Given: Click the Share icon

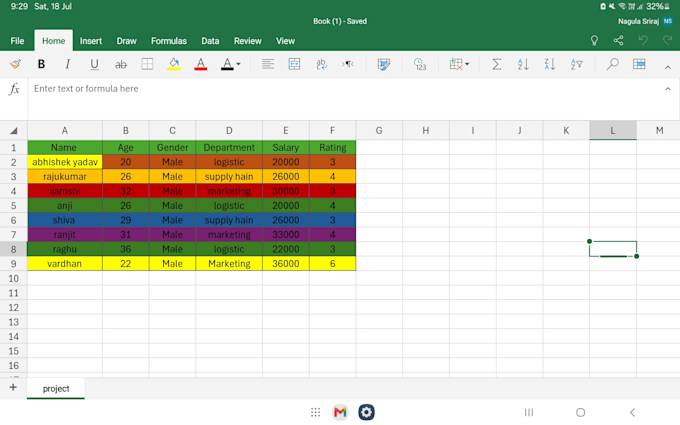Looking at the screenshot, I should tap(618, 41).
